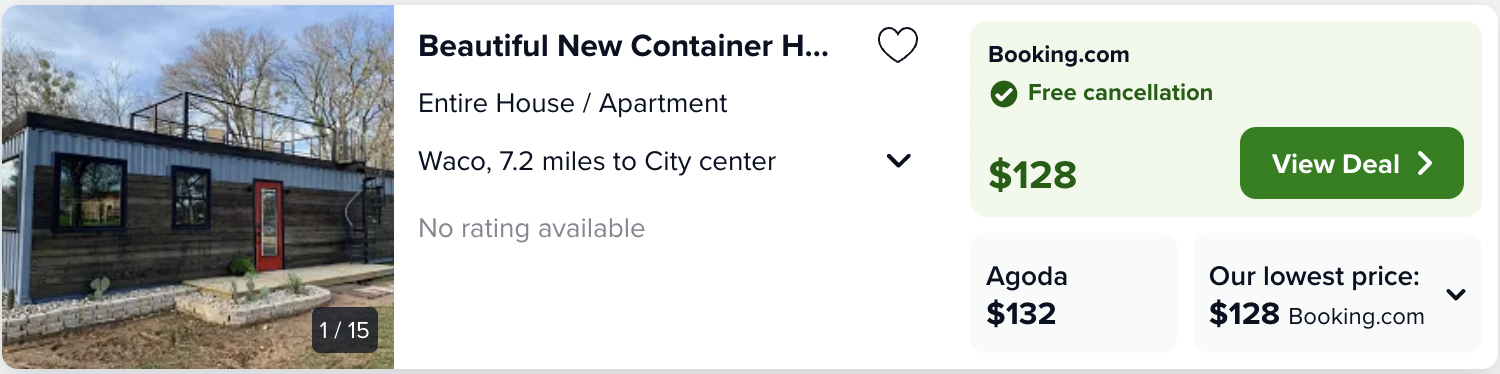The image size is (1500, 374).
Task: Expand location details chevron beside Waco
Action: pyautogui.click(x=899, y=160)
